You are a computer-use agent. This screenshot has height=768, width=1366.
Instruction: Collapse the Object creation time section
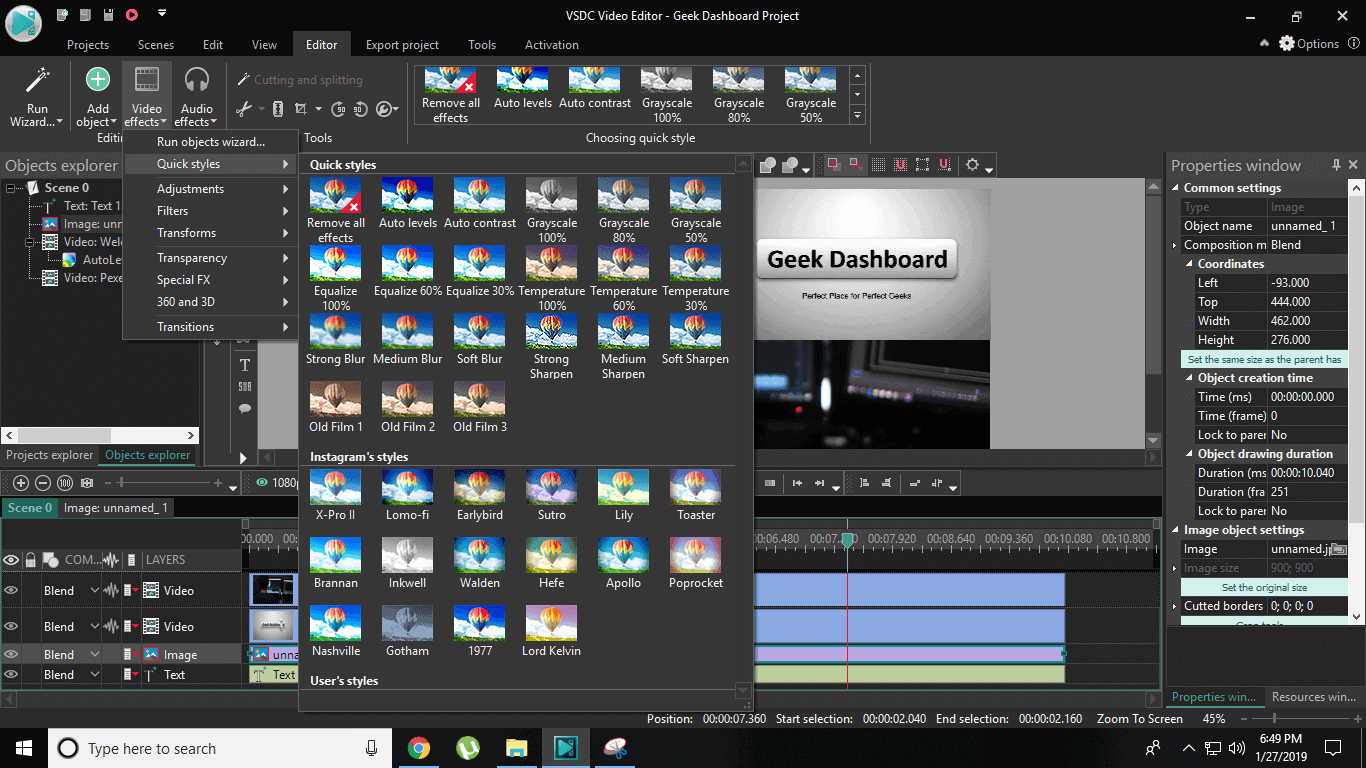point(1189,378)
